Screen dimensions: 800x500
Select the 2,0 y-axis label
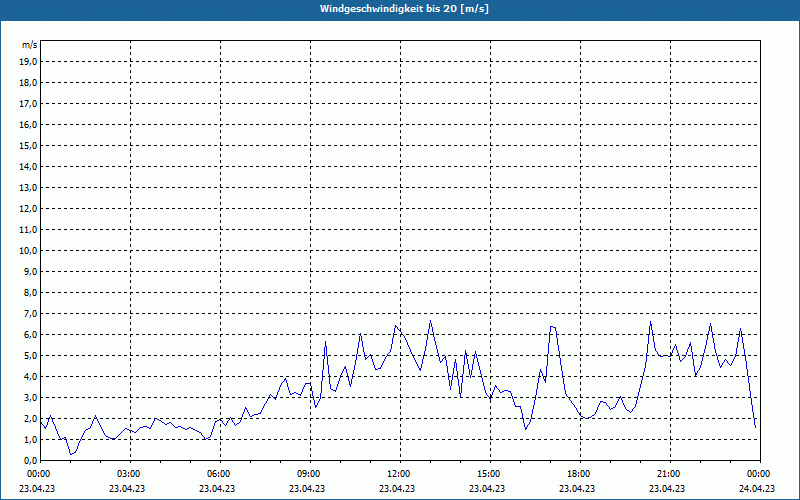coord(30,418)
